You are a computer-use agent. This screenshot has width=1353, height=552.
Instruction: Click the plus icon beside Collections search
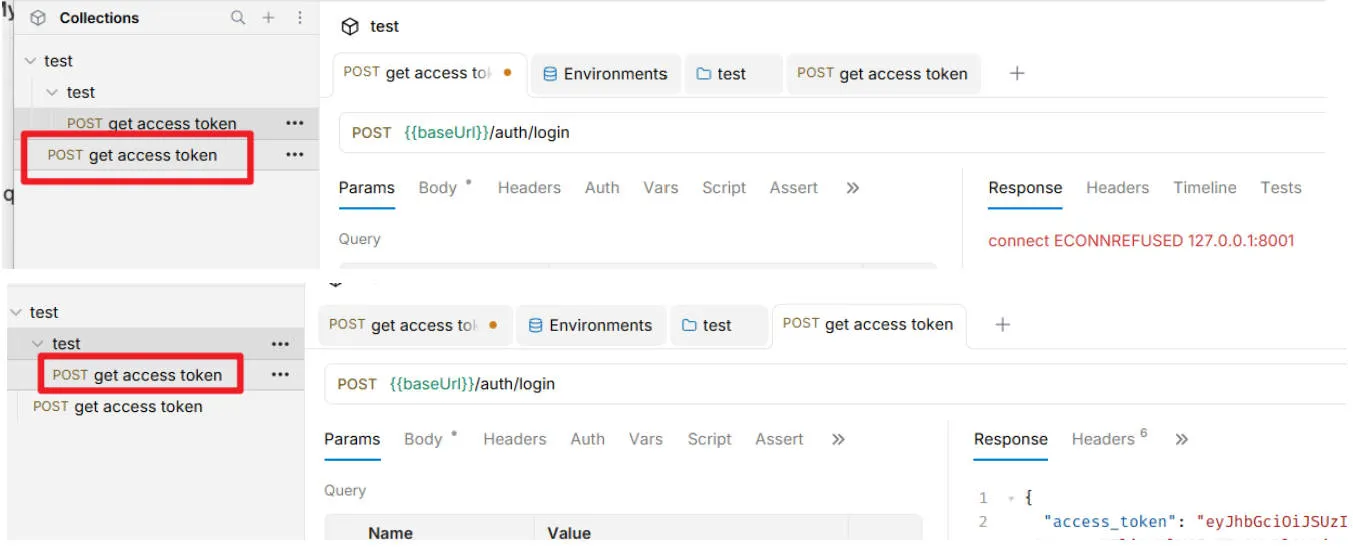268,18
